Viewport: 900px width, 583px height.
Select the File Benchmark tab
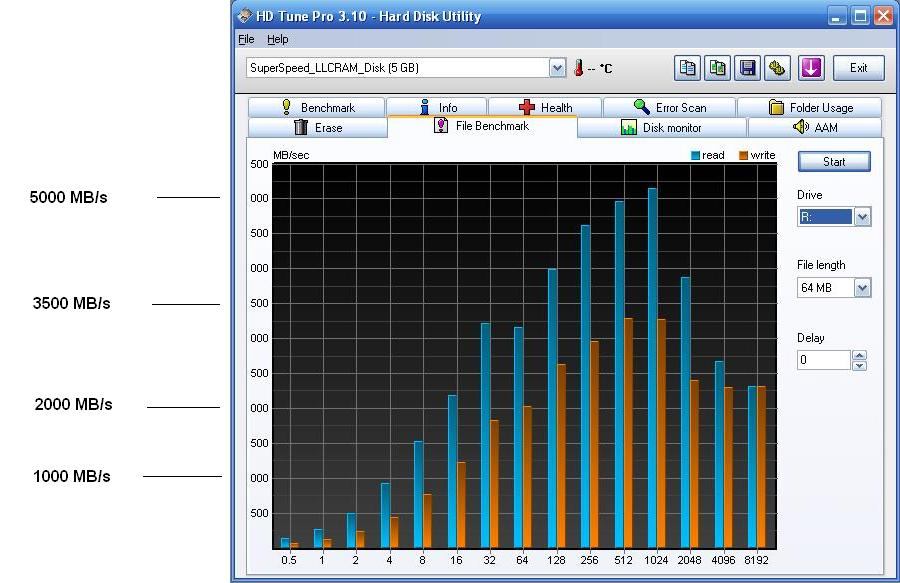pyautogui.click(x=482, y=126)
